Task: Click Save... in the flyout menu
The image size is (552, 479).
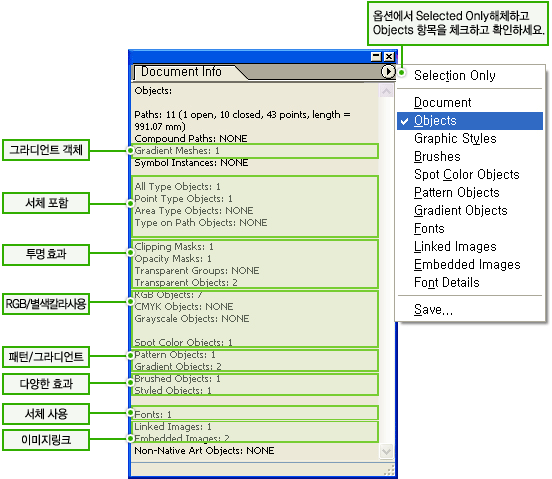Action: (433, 310)
